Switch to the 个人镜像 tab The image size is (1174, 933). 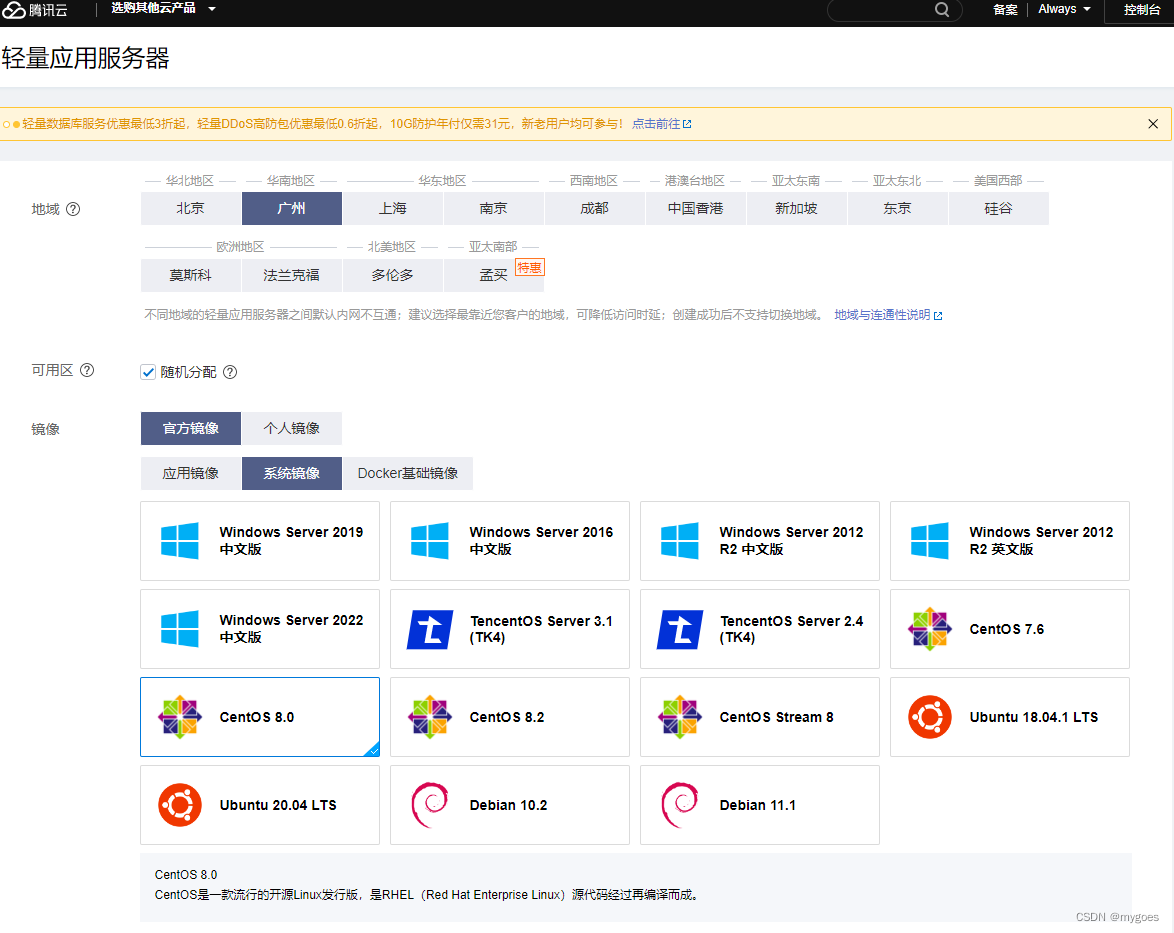pos(292,428)
